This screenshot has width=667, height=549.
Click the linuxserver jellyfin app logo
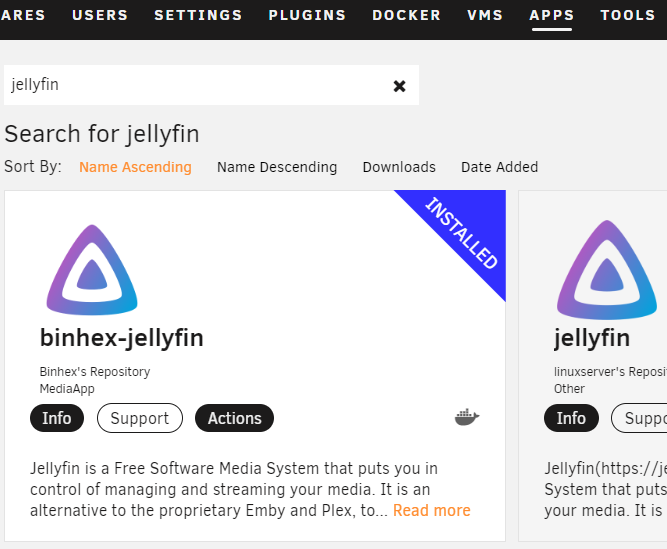[607, 270]
